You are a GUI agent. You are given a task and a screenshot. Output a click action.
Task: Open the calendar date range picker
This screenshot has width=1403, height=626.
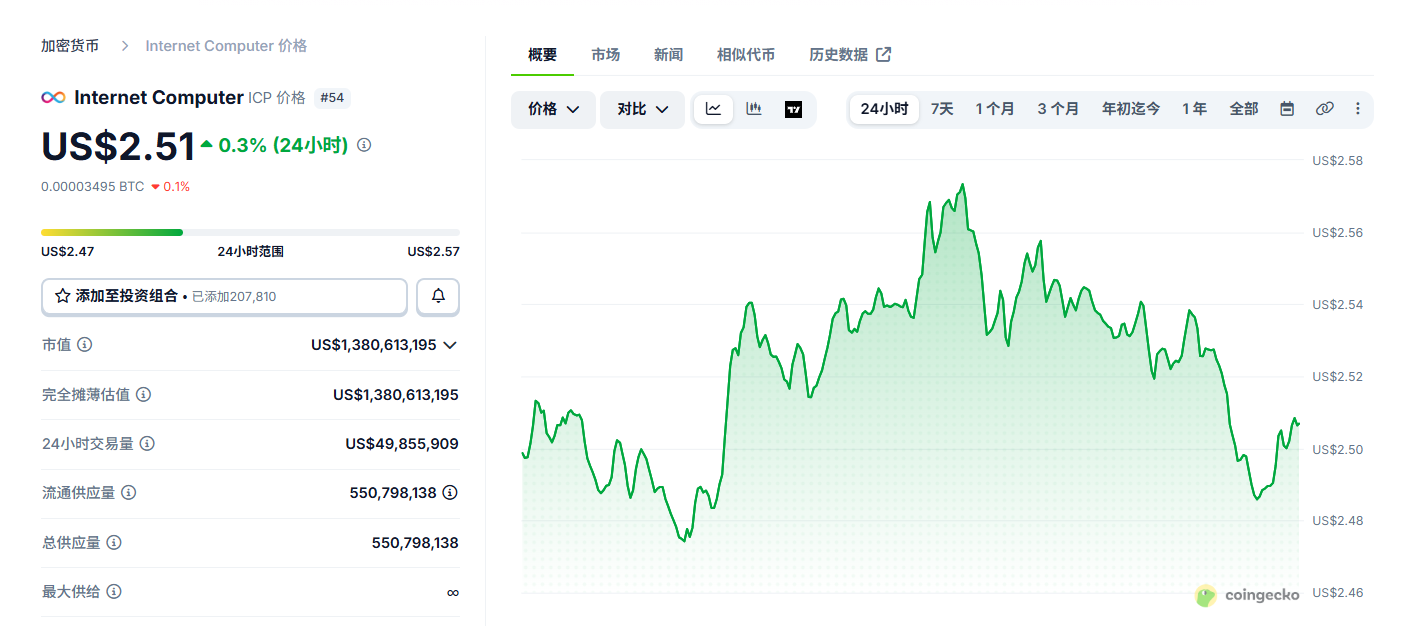[1287, 109]
